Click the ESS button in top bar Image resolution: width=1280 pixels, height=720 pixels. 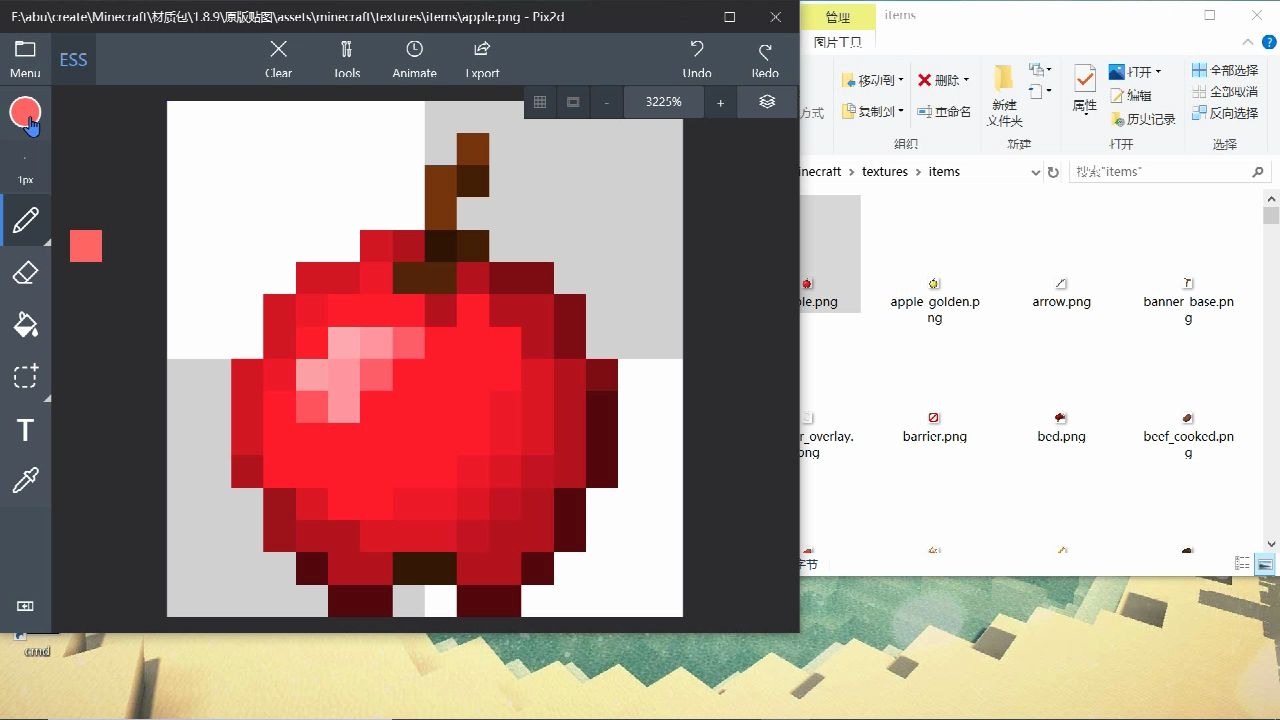(73, 60)
